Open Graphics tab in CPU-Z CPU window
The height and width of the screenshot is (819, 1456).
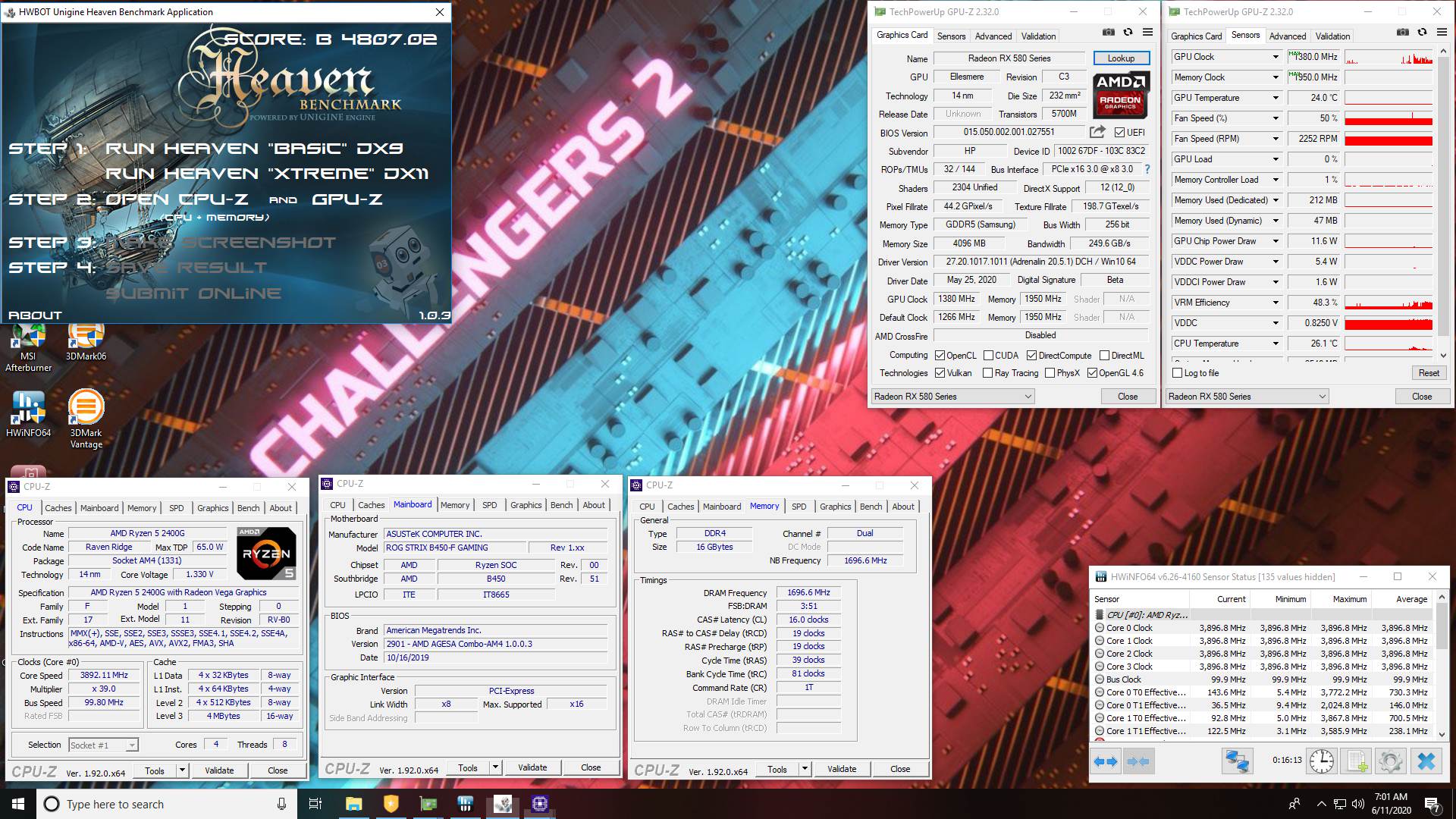click(x=212, y=508)
